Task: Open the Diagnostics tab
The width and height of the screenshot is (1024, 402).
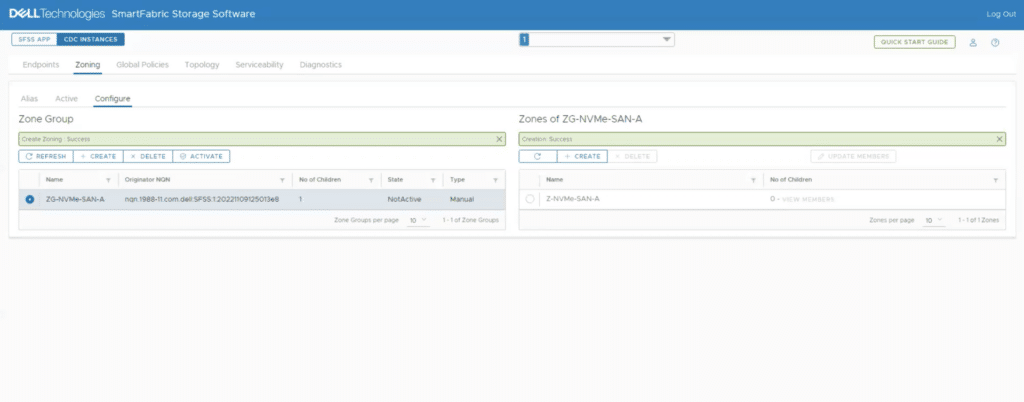Action: pyautogui.click(x=321, y=65)
